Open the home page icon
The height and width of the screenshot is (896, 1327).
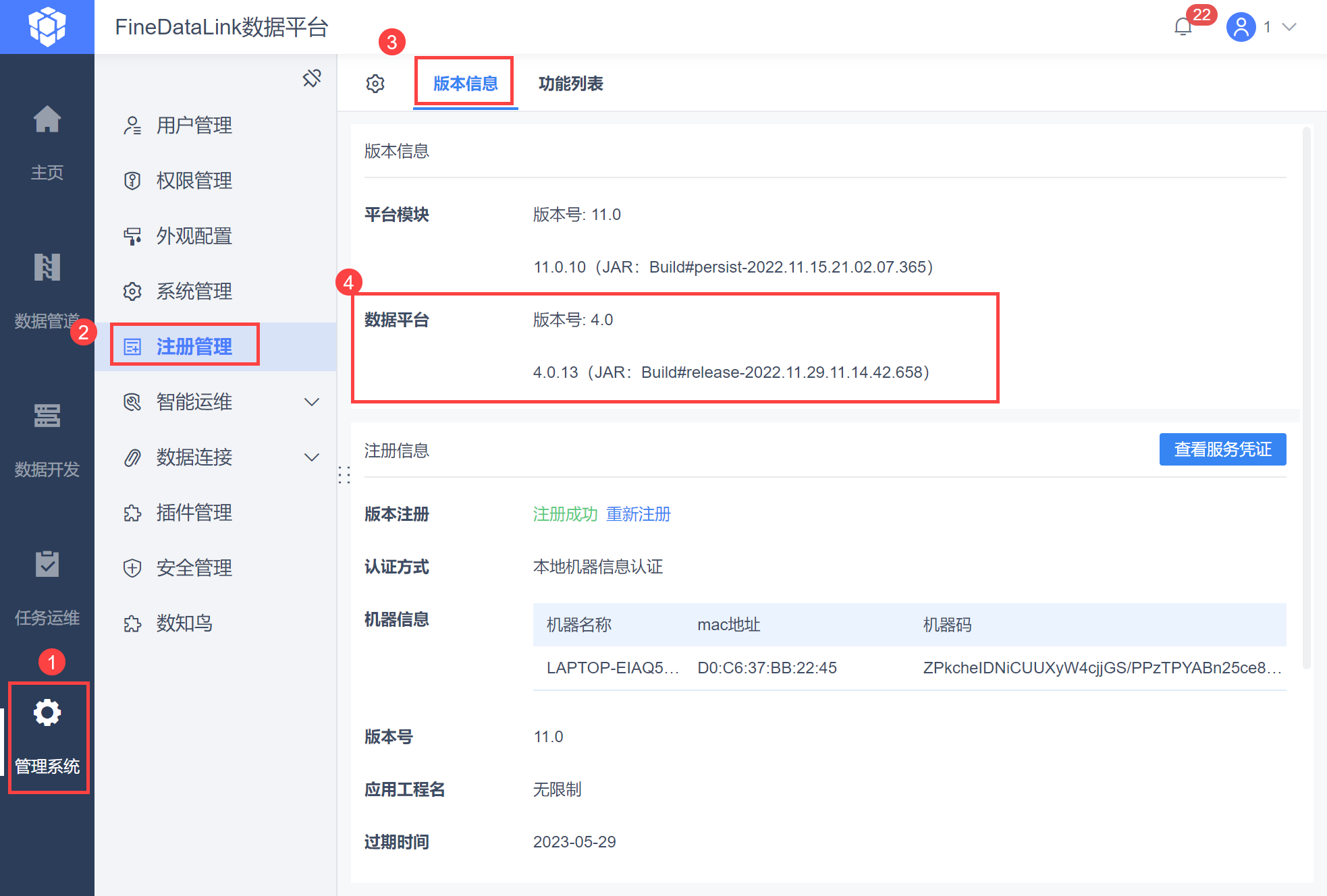(47, 120)
